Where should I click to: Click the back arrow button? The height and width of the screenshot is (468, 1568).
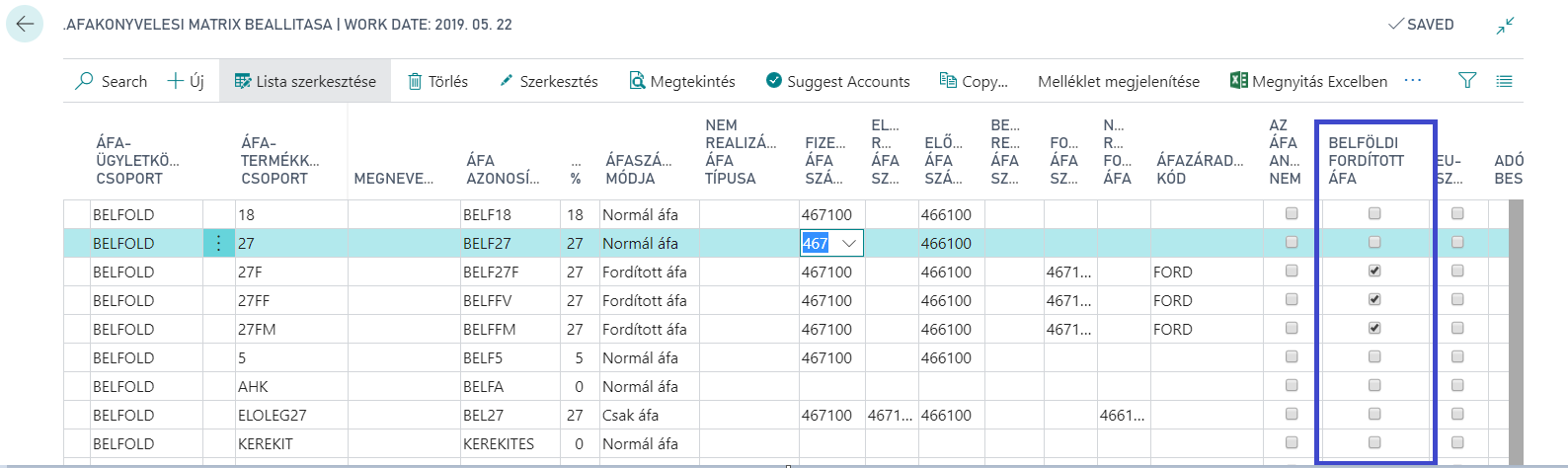point(25,24)
